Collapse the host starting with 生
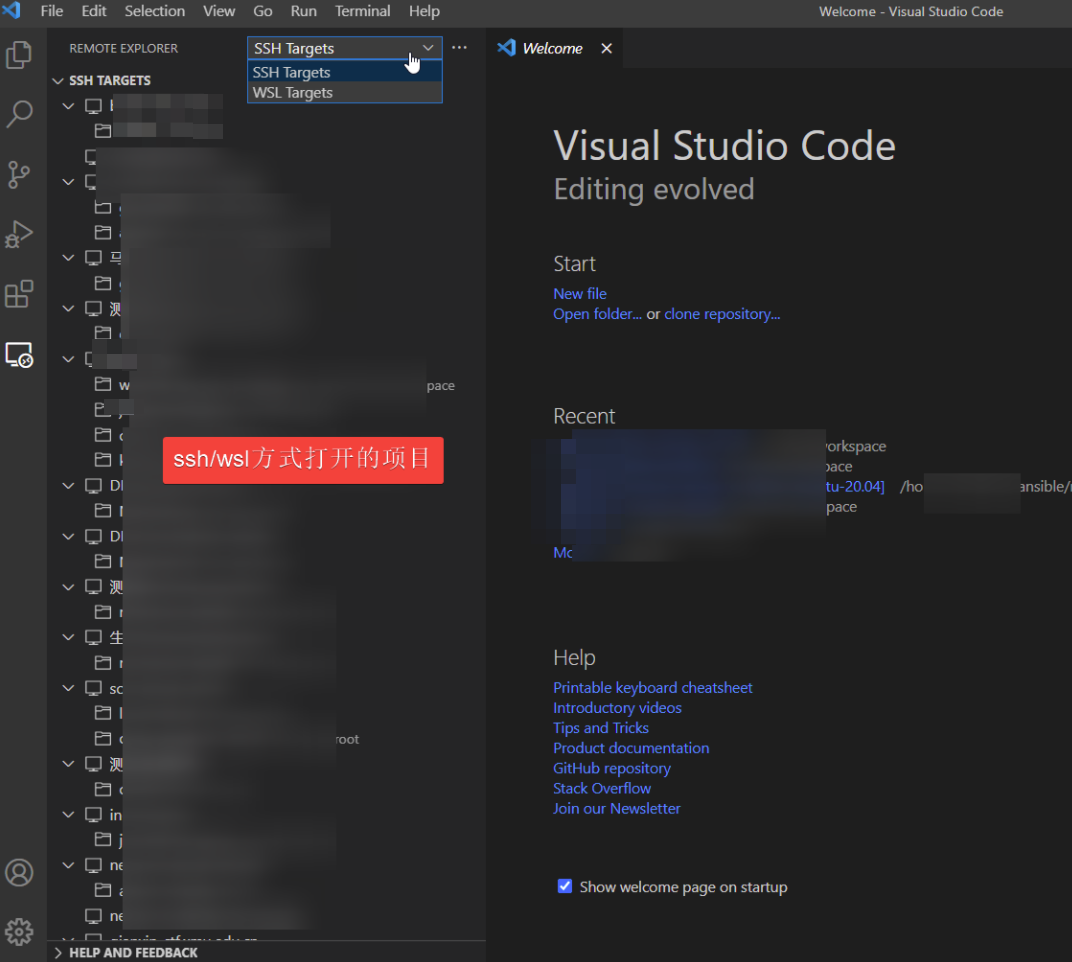 68,637
